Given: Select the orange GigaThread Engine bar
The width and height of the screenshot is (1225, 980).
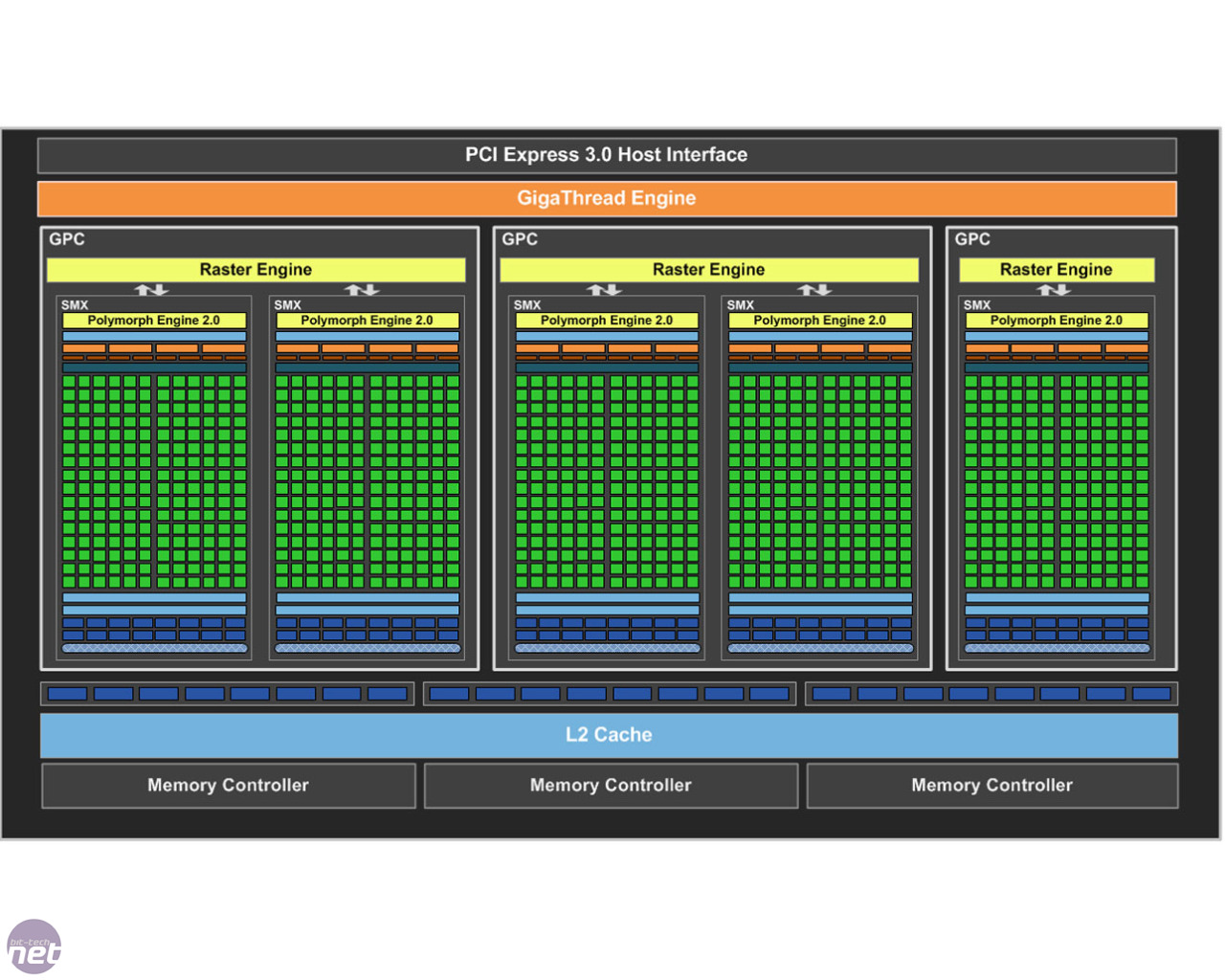Looking at the screenshot, I should [x=607, y=198].
